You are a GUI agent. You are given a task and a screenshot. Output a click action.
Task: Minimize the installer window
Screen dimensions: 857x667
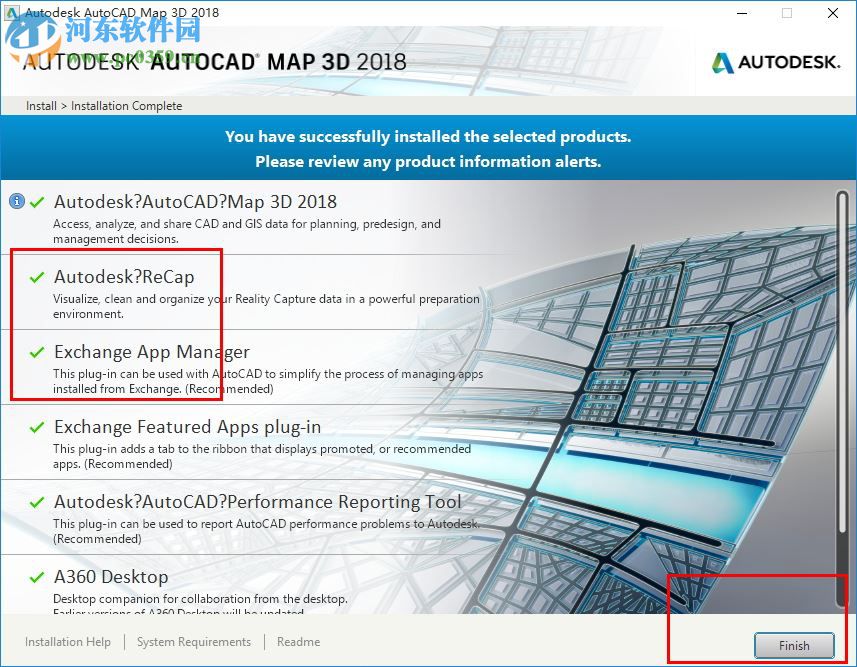tap(741, 13)
